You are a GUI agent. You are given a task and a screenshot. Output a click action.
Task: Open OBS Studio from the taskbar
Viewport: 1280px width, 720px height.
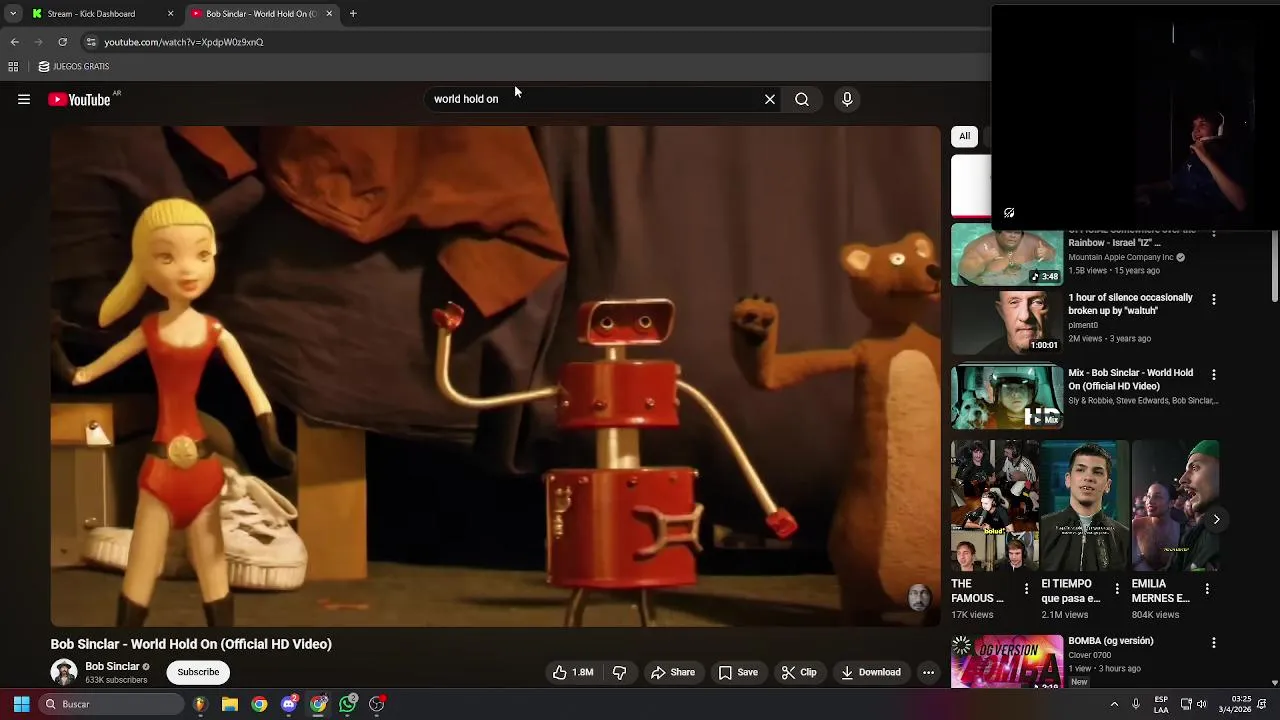pyautogui.click(x=377, y=704)
